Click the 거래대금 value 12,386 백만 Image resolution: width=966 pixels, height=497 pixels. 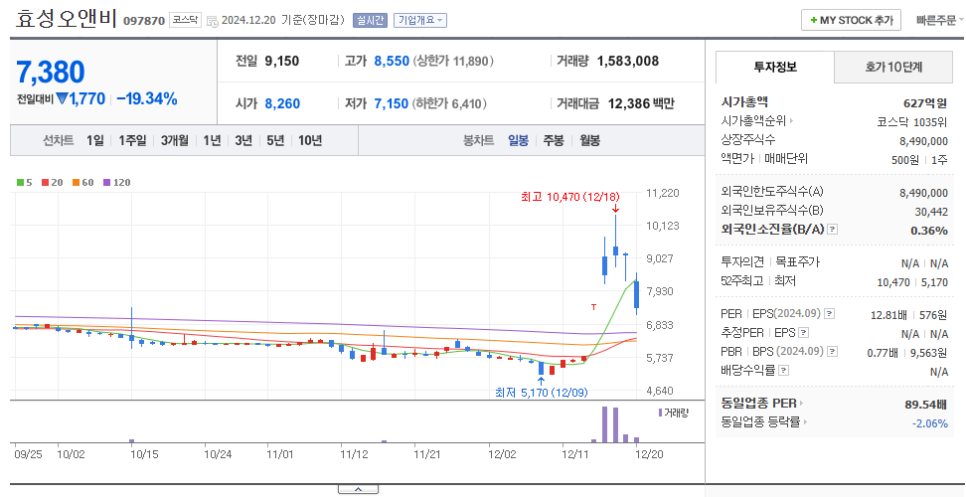641,103
